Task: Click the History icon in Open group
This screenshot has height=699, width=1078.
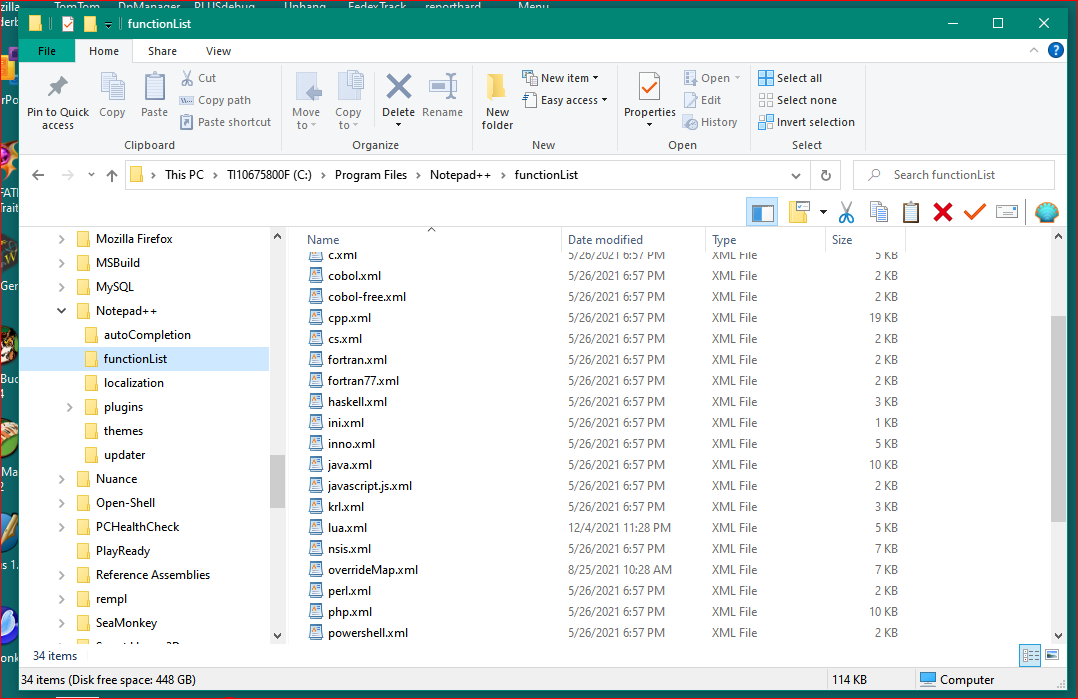Action: (x=690, y=122)
